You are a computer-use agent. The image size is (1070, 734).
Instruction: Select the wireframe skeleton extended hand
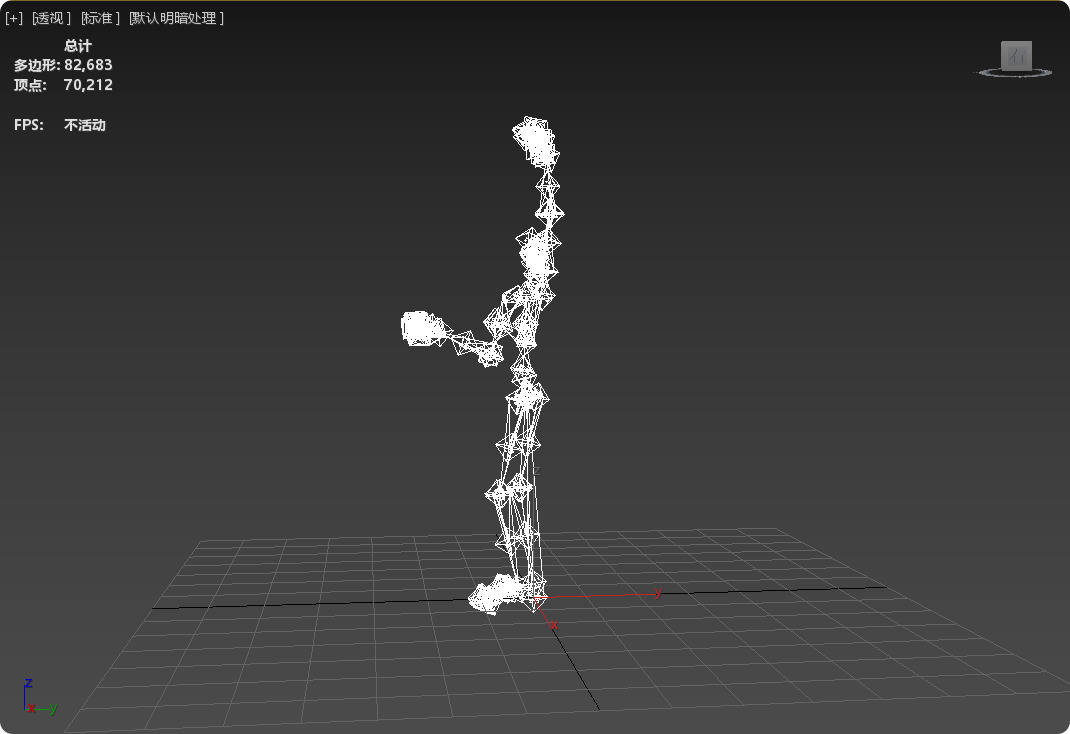coord(423,328)
